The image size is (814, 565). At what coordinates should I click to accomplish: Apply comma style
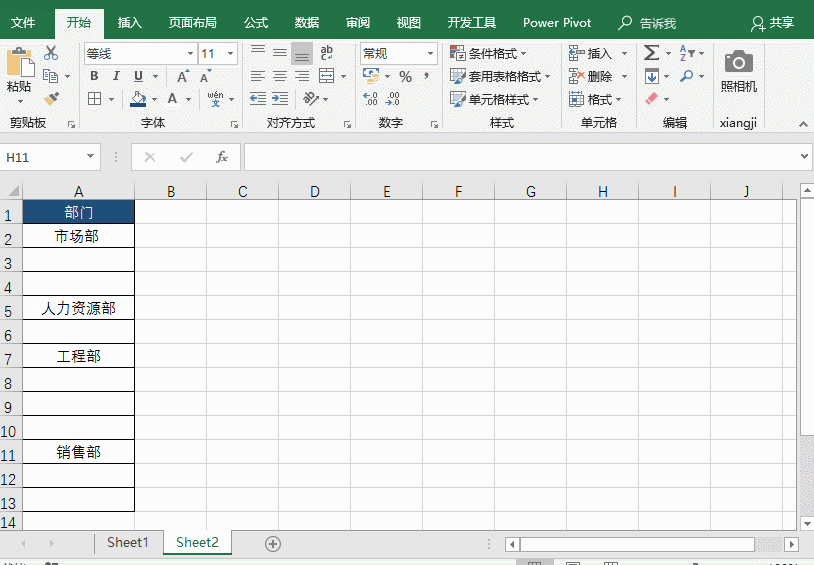[x=426, y=76]
